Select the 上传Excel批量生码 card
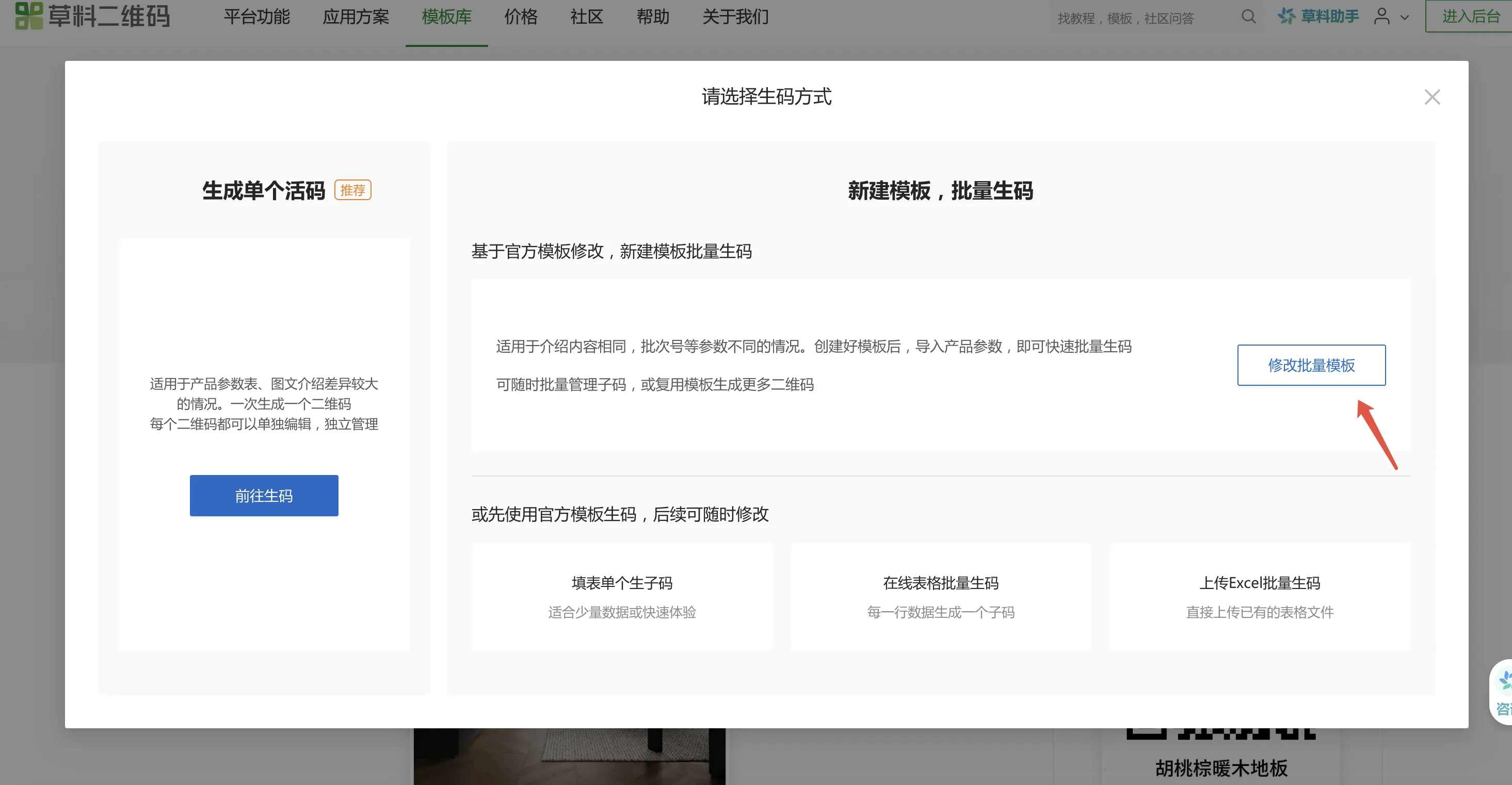Image resolution: width=1512 pixels, height=785 pixels. coord(1260,596)
